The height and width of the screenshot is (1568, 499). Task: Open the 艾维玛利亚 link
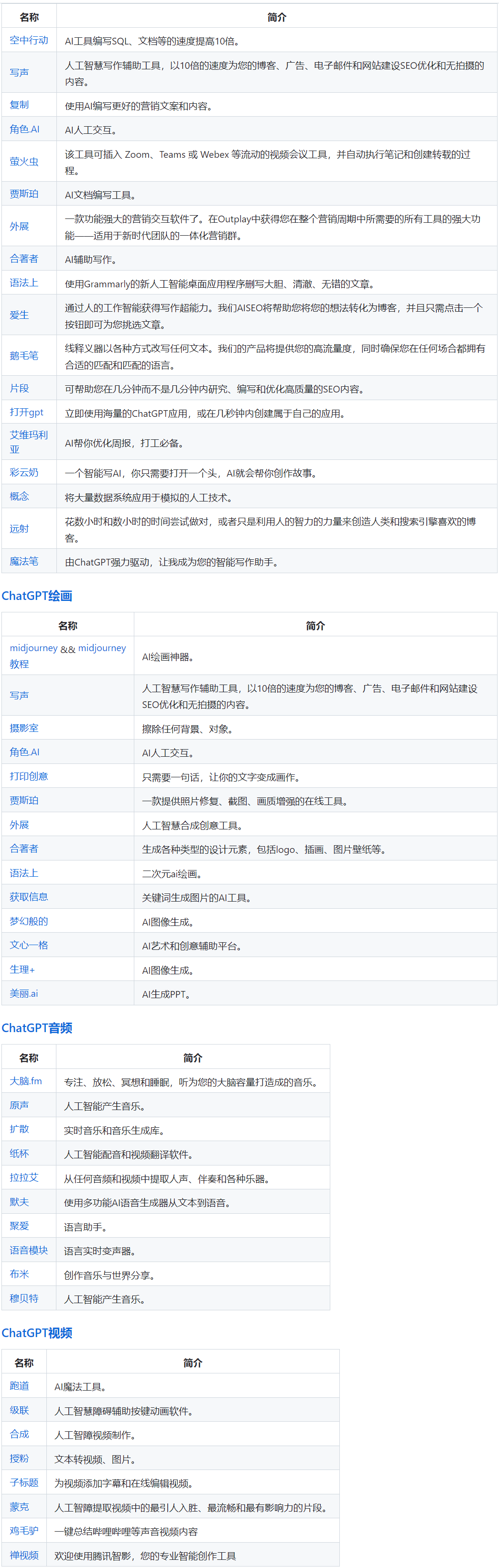coord(29,442)
